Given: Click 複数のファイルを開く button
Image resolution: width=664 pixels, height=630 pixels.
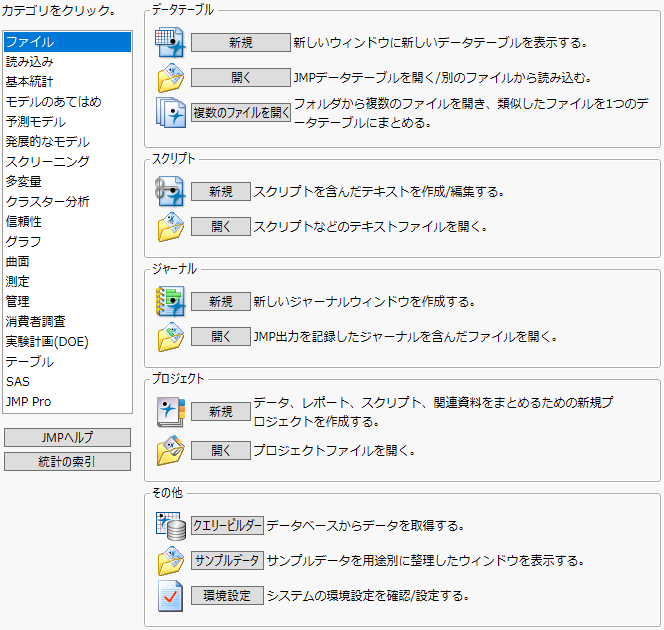Looking at the screenshot, I should click(241, 113).
